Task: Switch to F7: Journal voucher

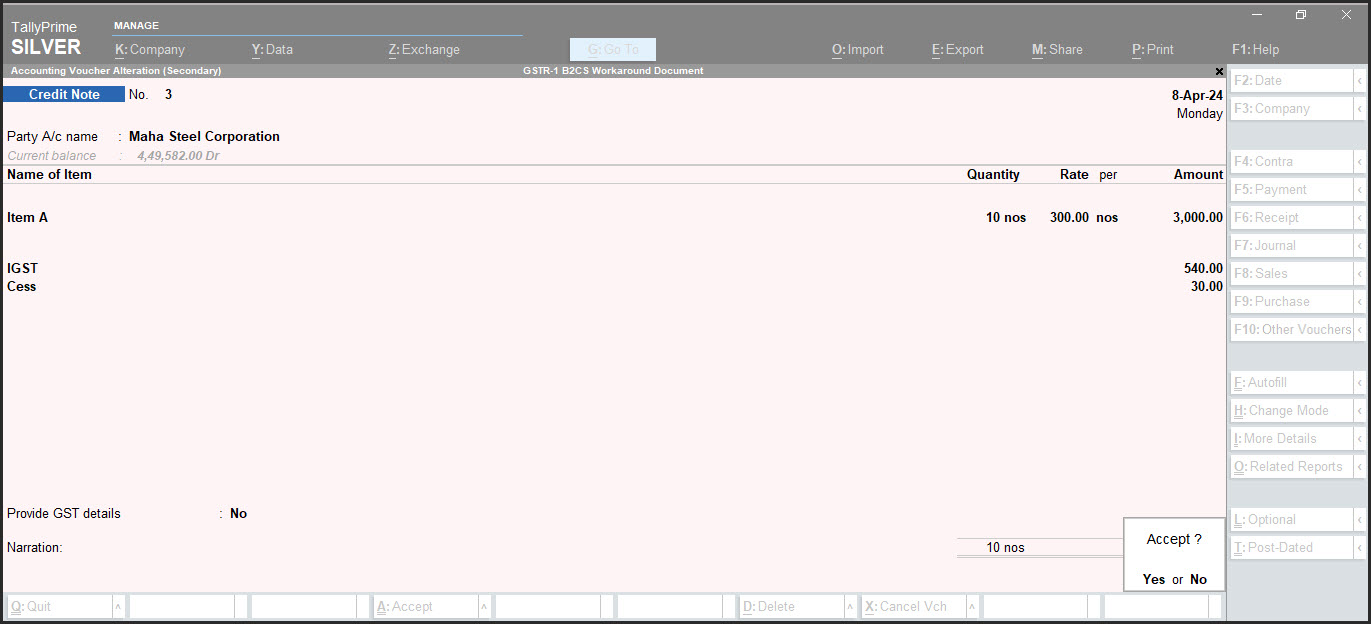Action: pos(1292,245)
